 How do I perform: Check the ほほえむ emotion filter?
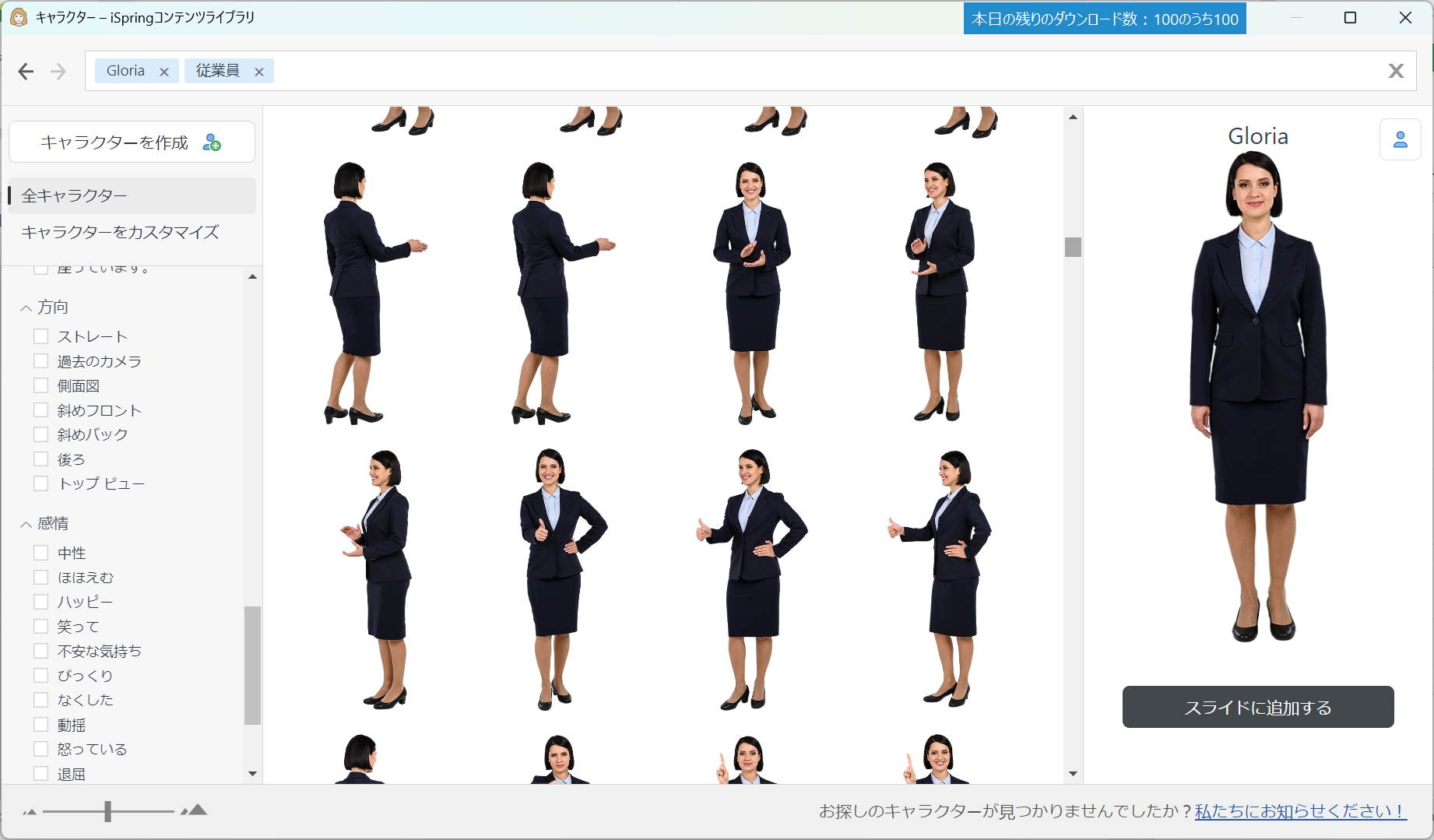pyautogui.click(x=40, y=577)
